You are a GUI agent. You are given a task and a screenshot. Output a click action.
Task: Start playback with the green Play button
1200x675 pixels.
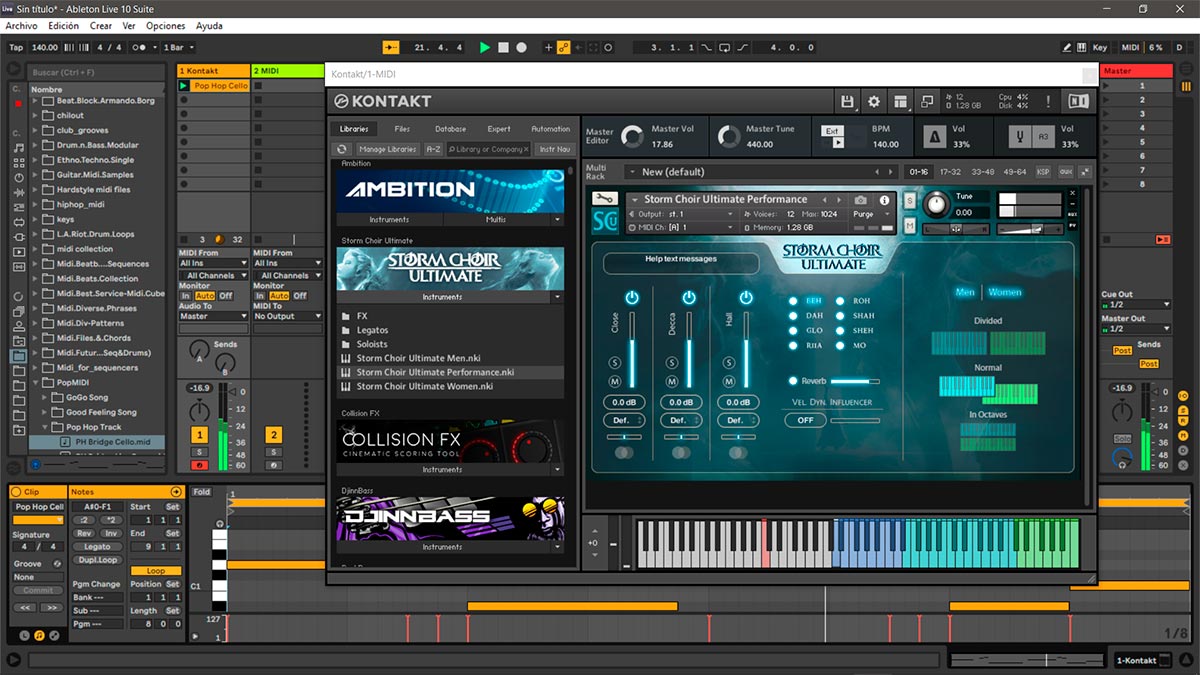485,47
